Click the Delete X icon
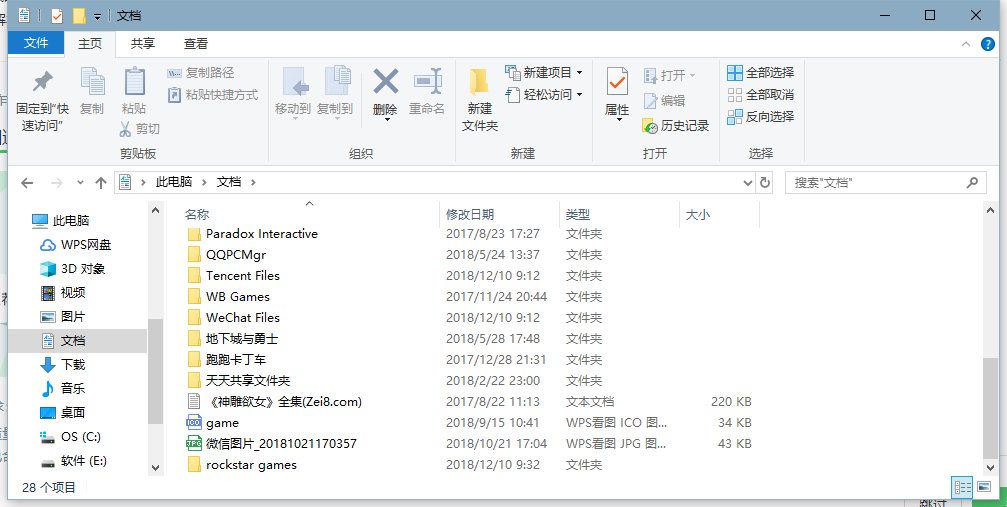This screenshot has height=507, width=1007. pyautogui.click(x=385, y=82)
